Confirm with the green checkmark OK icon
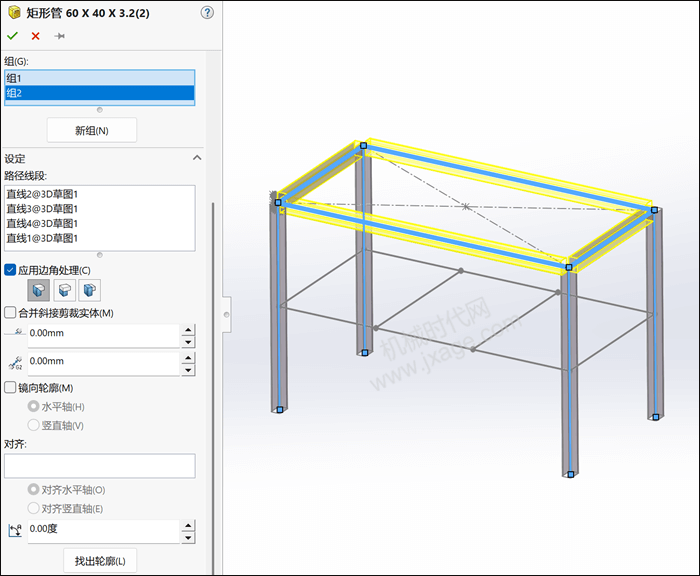Viewport: 700px width, 576px height. pyautogui.click(x=12, y=36)
